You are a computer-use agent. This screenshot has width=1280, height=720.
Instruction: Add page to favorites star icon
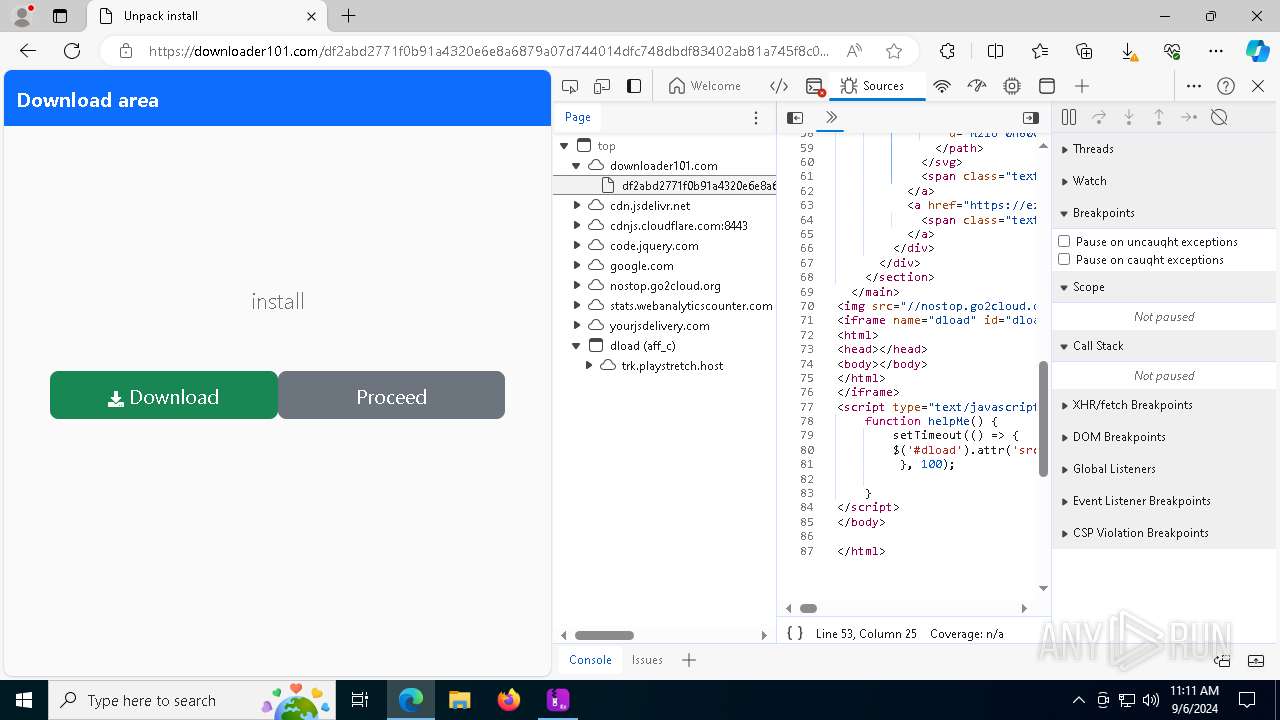(894, 51)
